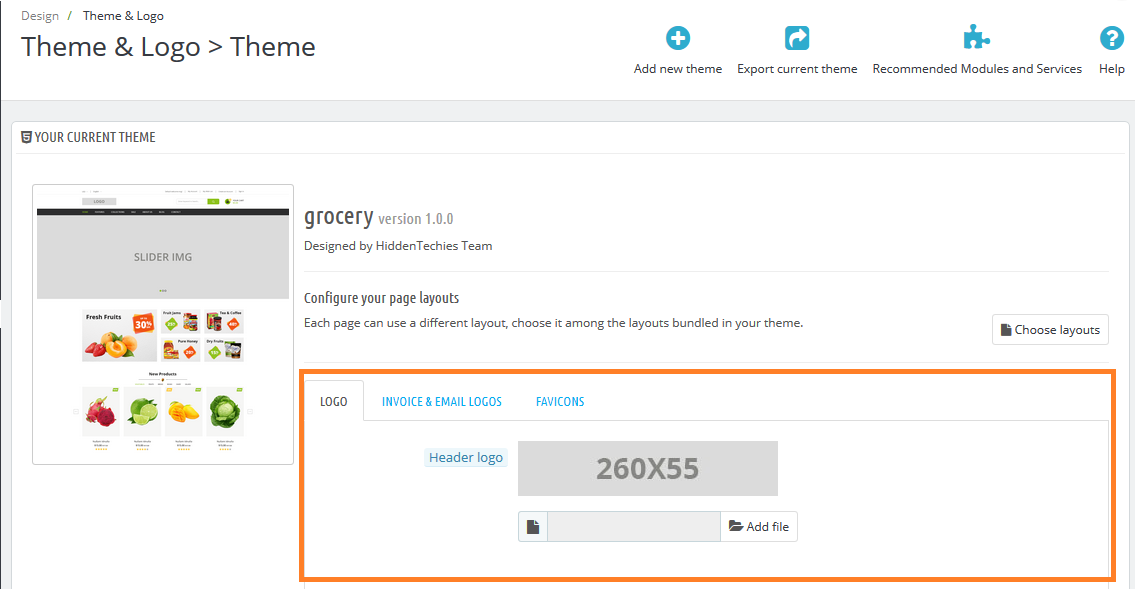Click the 260X55 header logo placeholder image
The height and width of the screenshot is (589, 1135).
[647, 468]
